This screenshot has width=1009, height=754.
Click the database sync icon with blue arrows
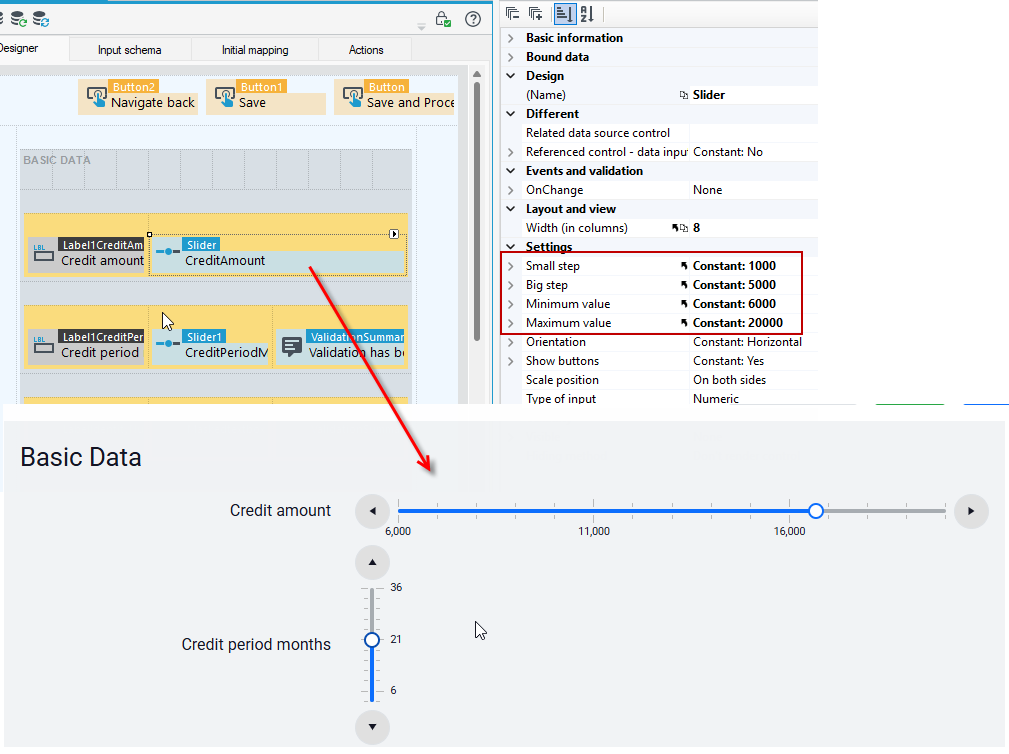coord(41,19)
